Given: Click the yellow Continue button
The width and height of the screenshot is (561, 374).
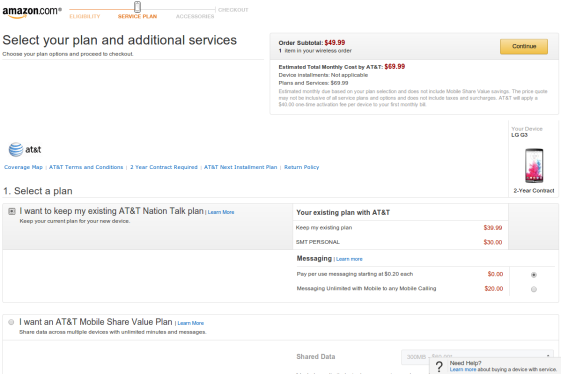Looking at the screenshot, I should point(524,47).
